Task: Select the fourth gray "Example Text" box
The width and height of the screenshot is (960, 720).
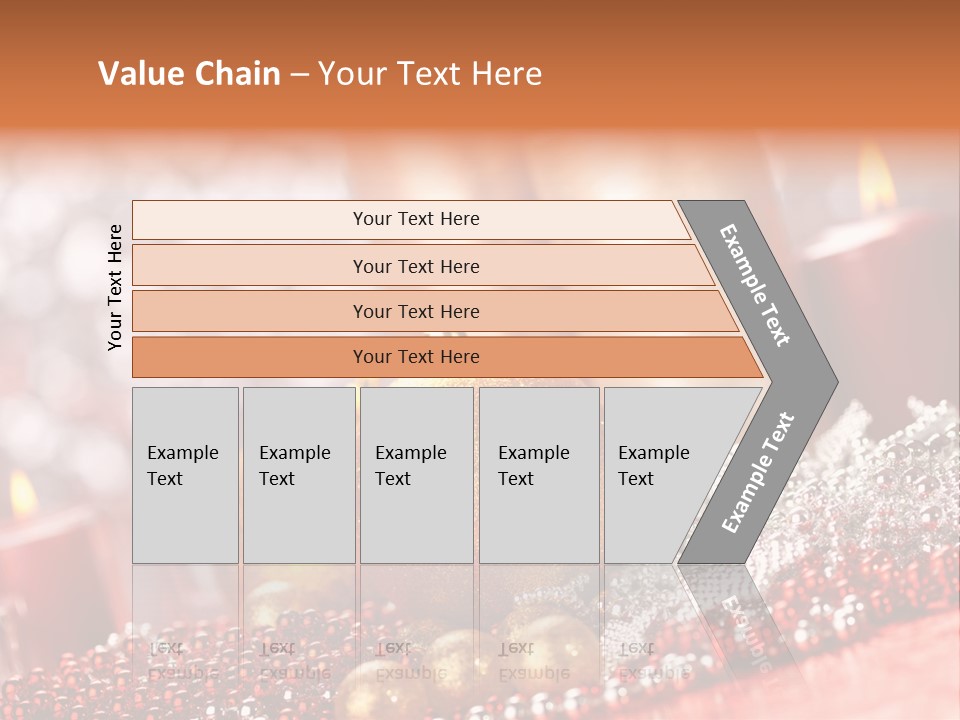Action: point(538,475)
